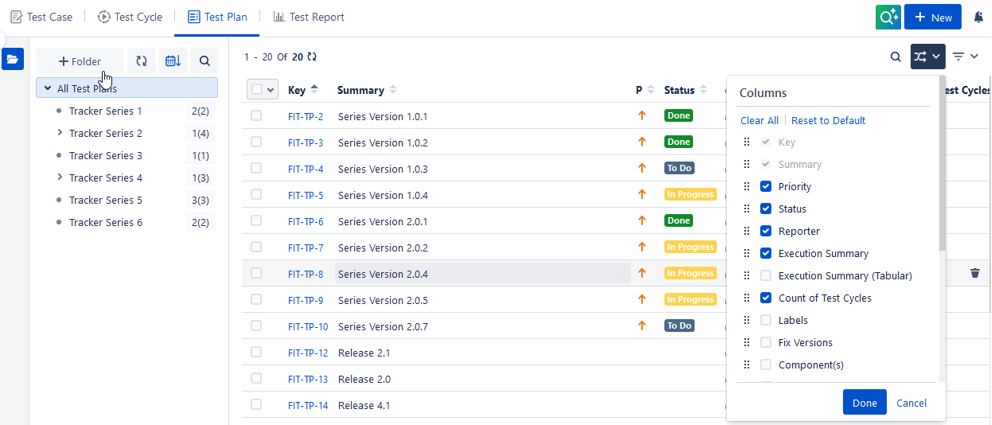Enable the Fix Versions column checkbox
The image size is (992, 425).
click(766, 342)
